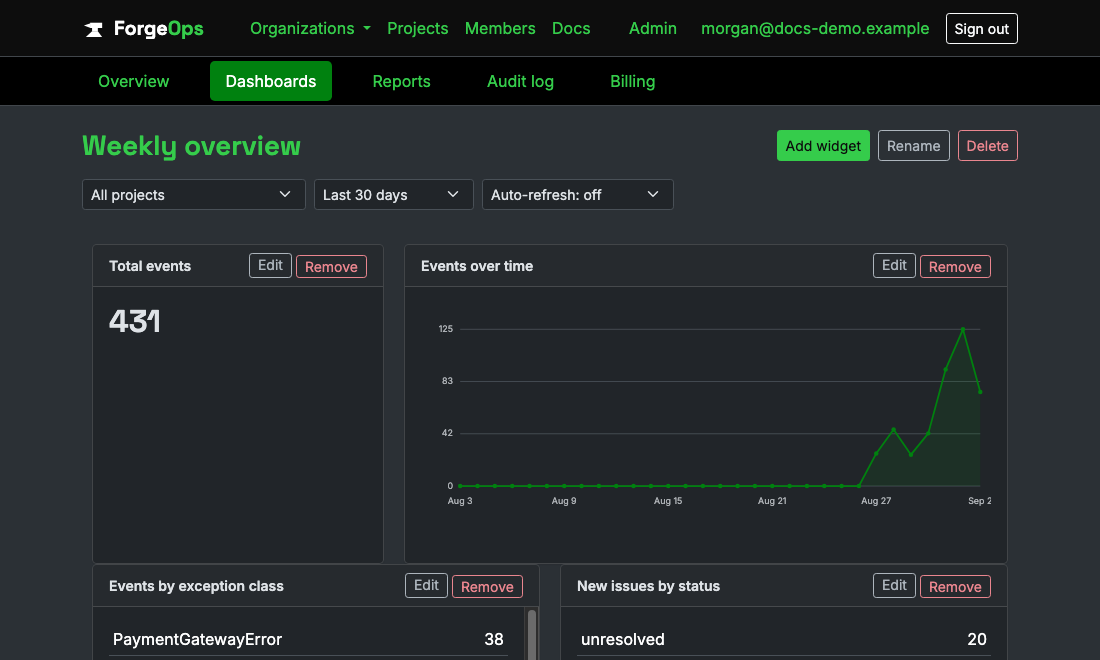
Task: Open the Members page
Action: 500,29
